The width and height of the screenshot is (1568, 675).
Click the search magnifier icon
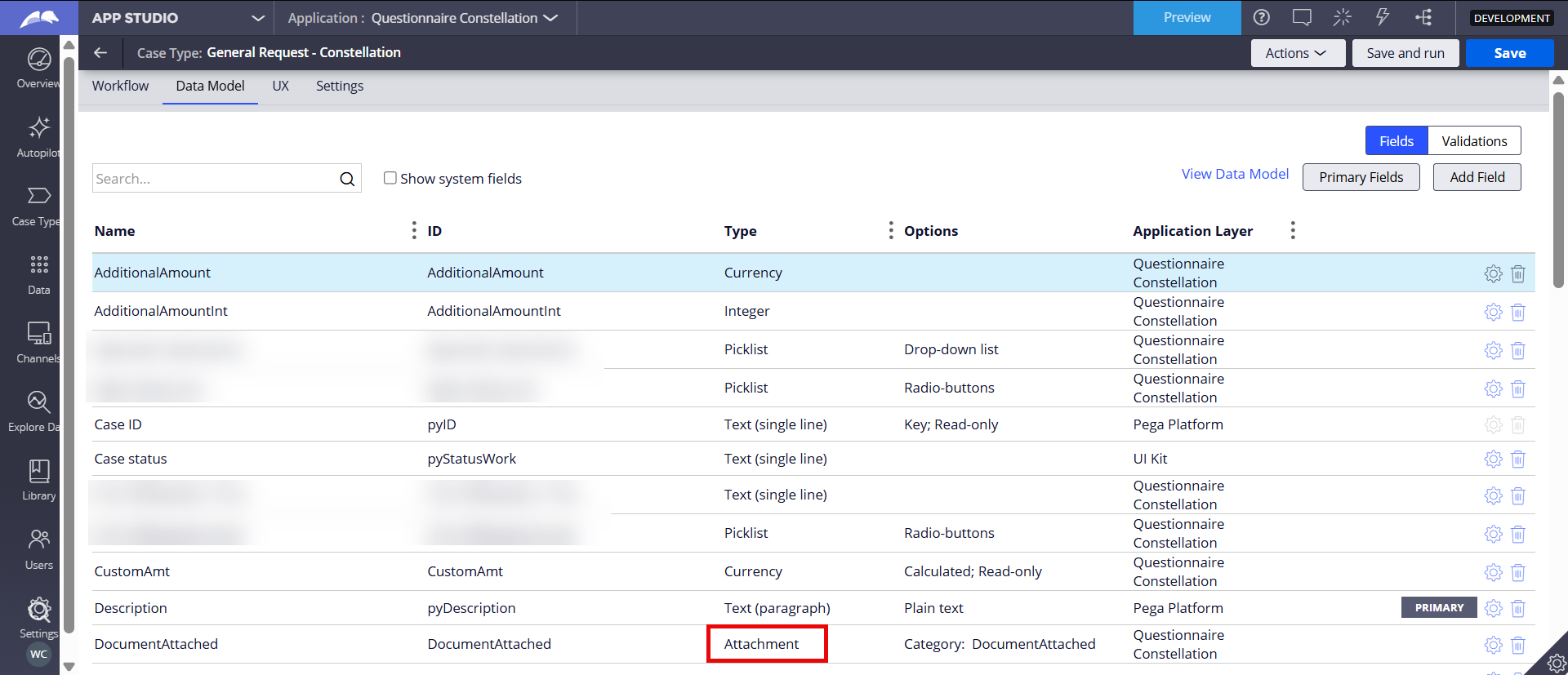coord(347,179)
